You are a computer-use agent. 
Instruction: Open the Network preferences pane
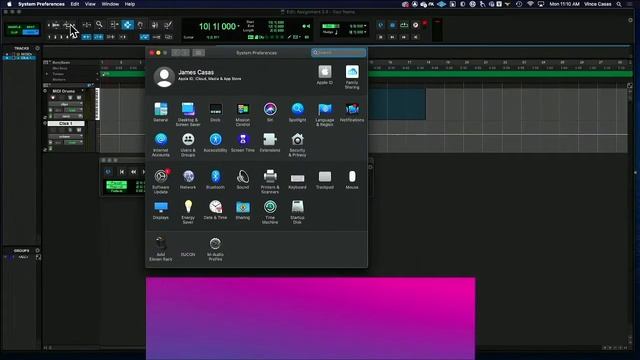point(188,180)
